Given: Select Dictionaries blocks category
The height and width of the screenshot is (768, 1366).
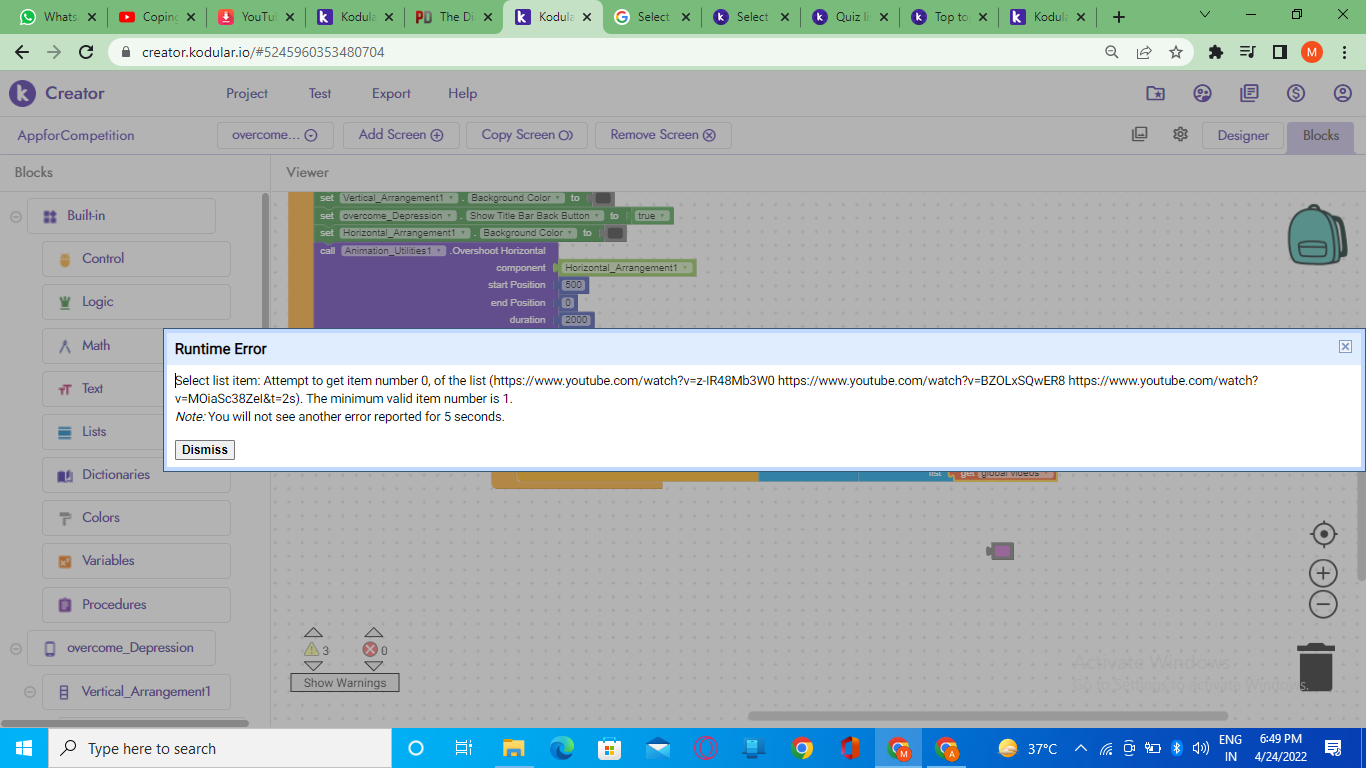Looking at the screenshot, I should tap(136, 475).
